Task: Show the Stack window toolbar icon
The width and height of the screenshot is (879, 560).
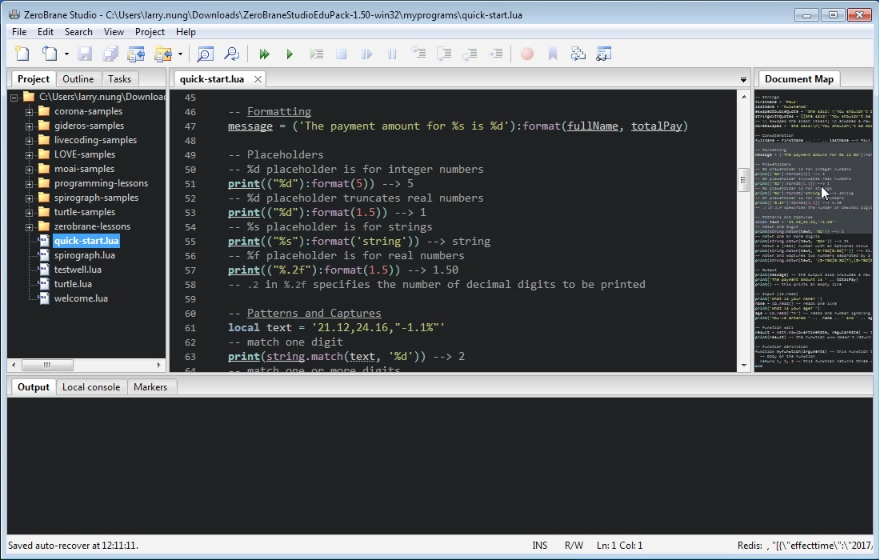Action: 578,54
